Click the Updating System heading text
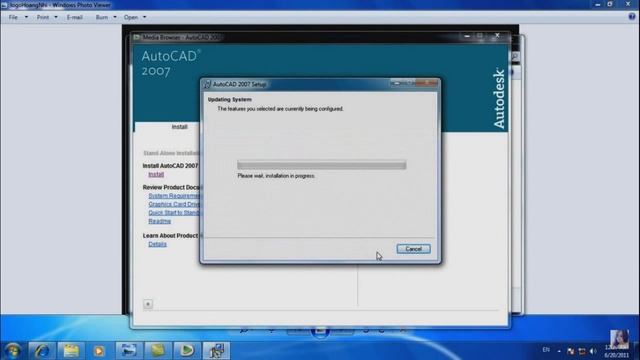This screenshot has height=360, width=640. coord(230,100)
